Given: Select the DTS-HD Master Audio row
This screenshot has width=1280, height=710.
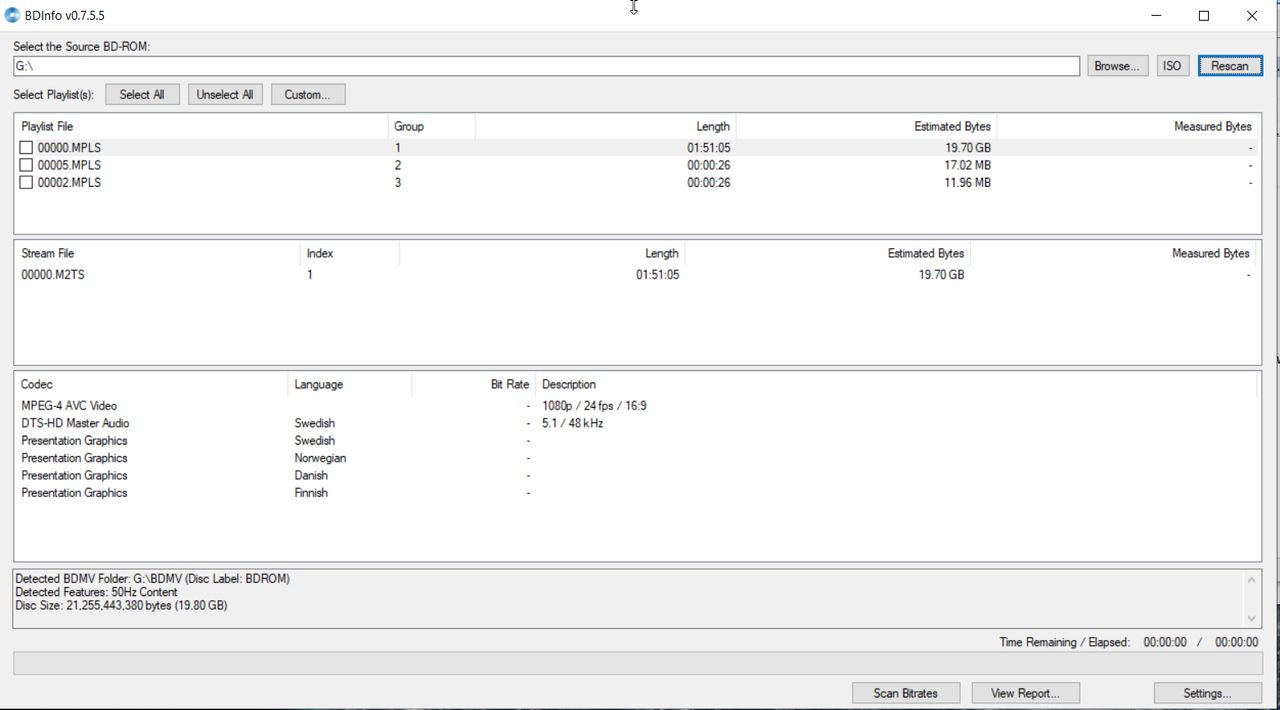Looking at the screenshot, I should [x=637, y=424].
